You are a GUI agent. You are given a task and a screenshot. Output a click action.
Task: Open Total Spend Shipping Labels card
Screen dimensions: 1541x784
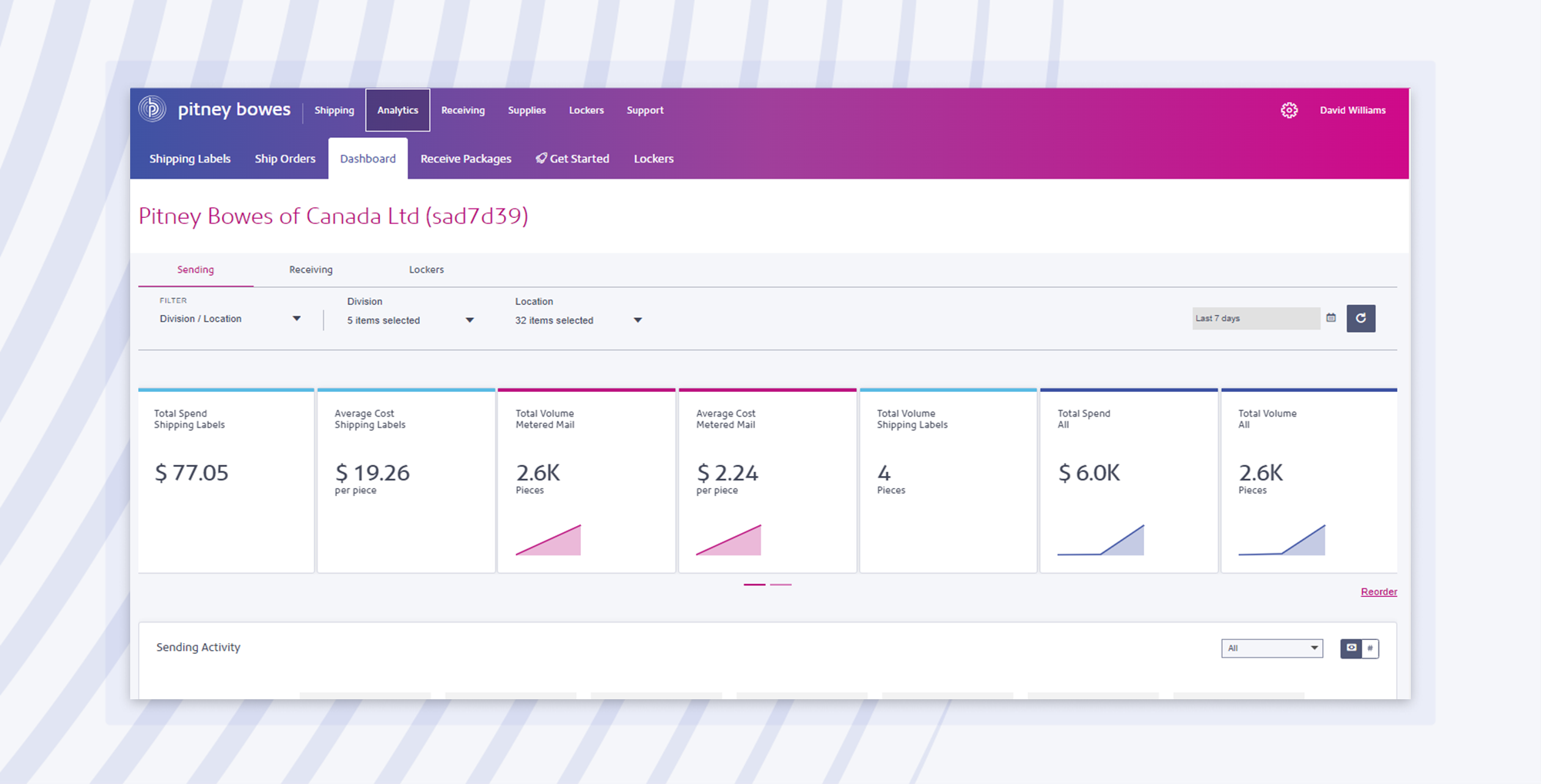point(226,481)
